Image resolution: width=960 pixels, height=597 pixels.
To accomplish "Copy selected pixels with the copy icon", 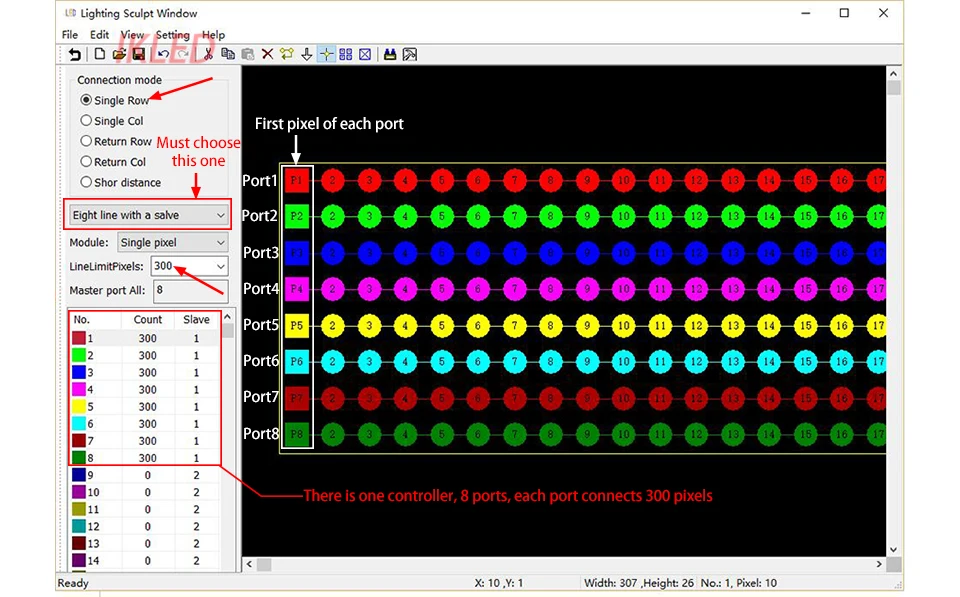I will (228, 54).
